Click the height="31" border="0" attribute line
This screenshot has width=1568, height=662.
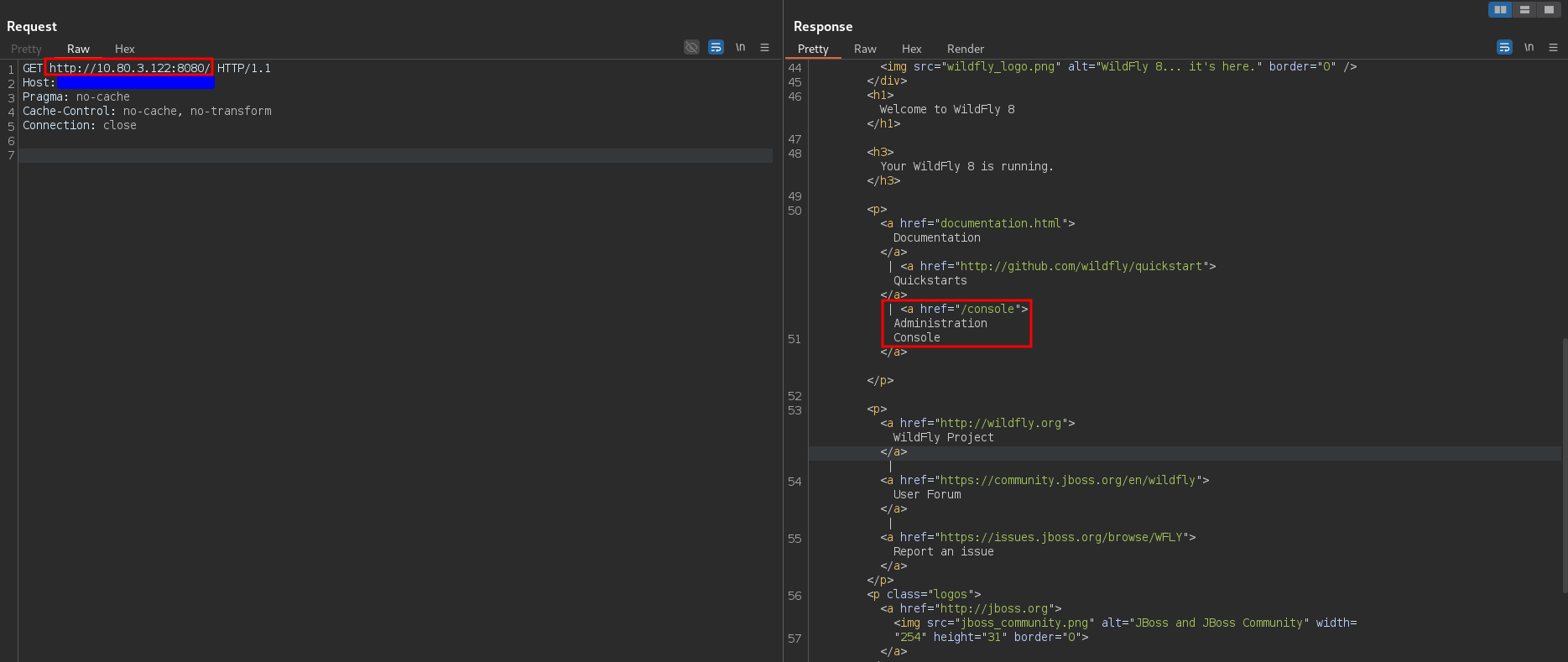(x=991, y=637)
